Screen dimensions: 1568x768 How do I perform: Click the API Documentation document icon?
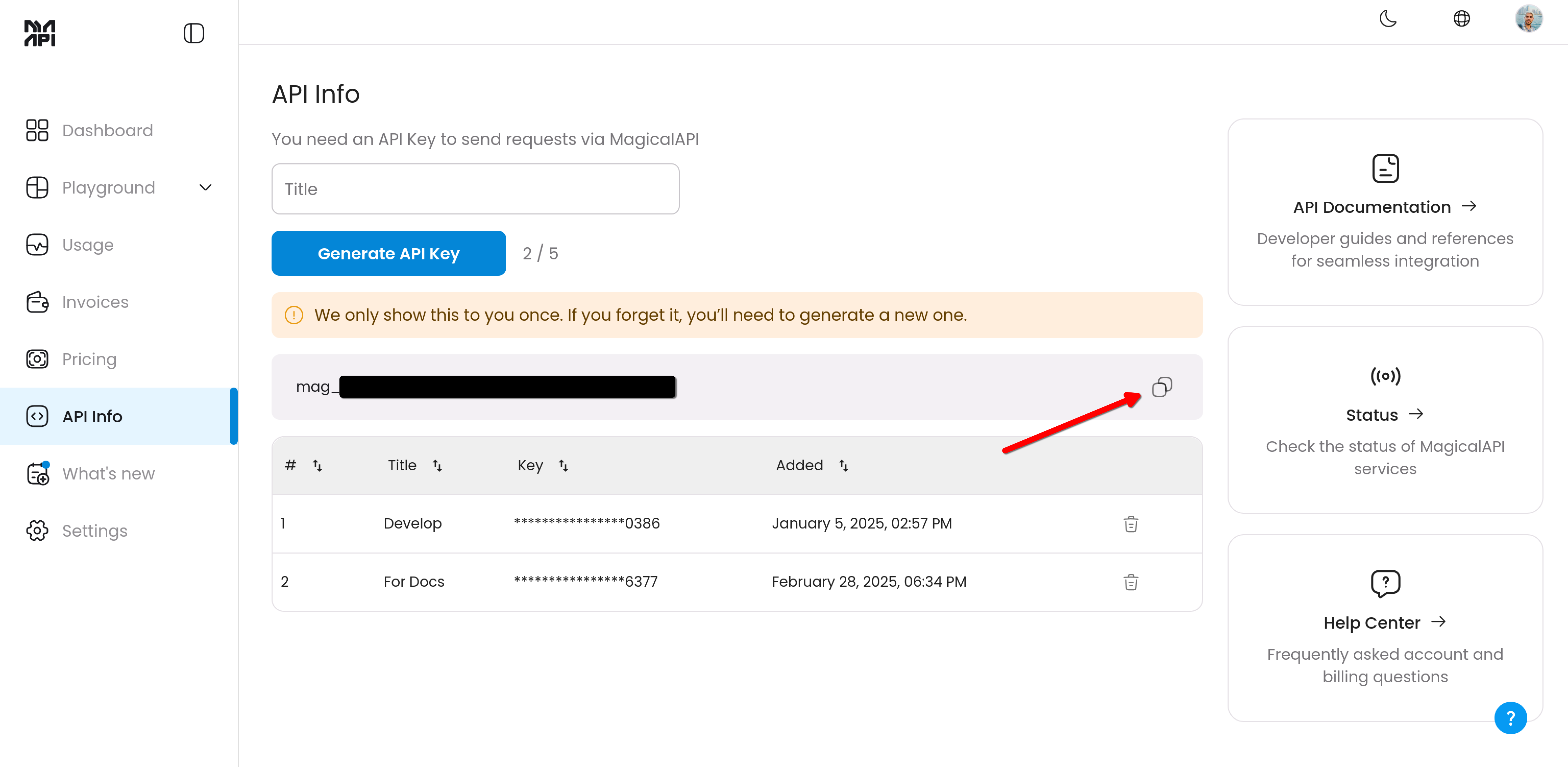1385,169
